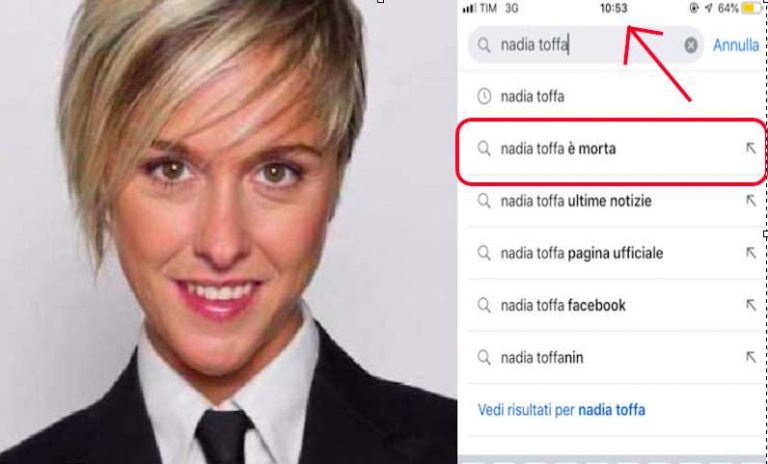Tap the Annulla cancel button
This screenshot has width=768, height=464.
(736, 45)
